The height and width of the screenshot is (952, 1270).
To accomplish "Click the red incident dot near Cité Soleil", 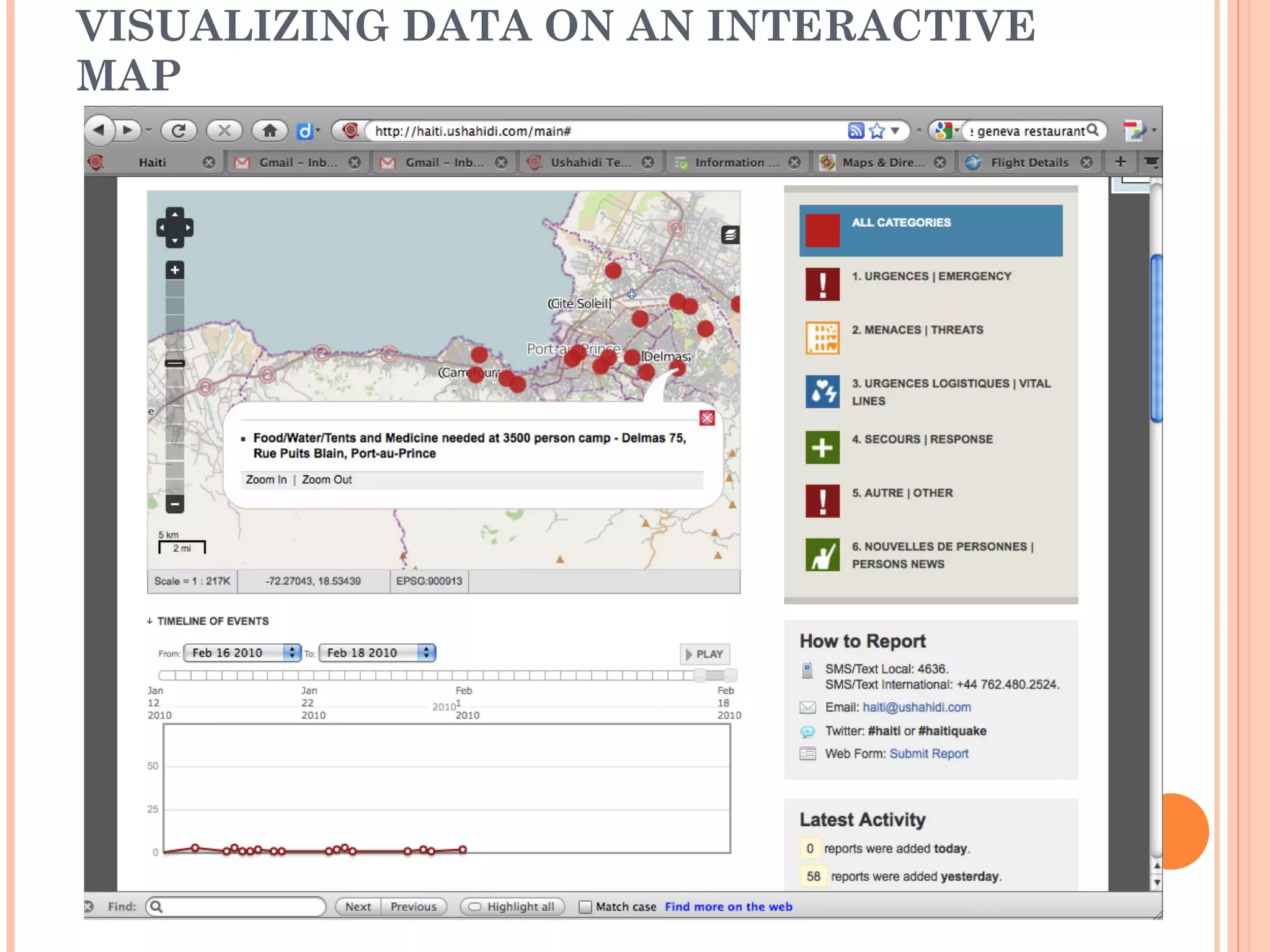I will (613, 270).
